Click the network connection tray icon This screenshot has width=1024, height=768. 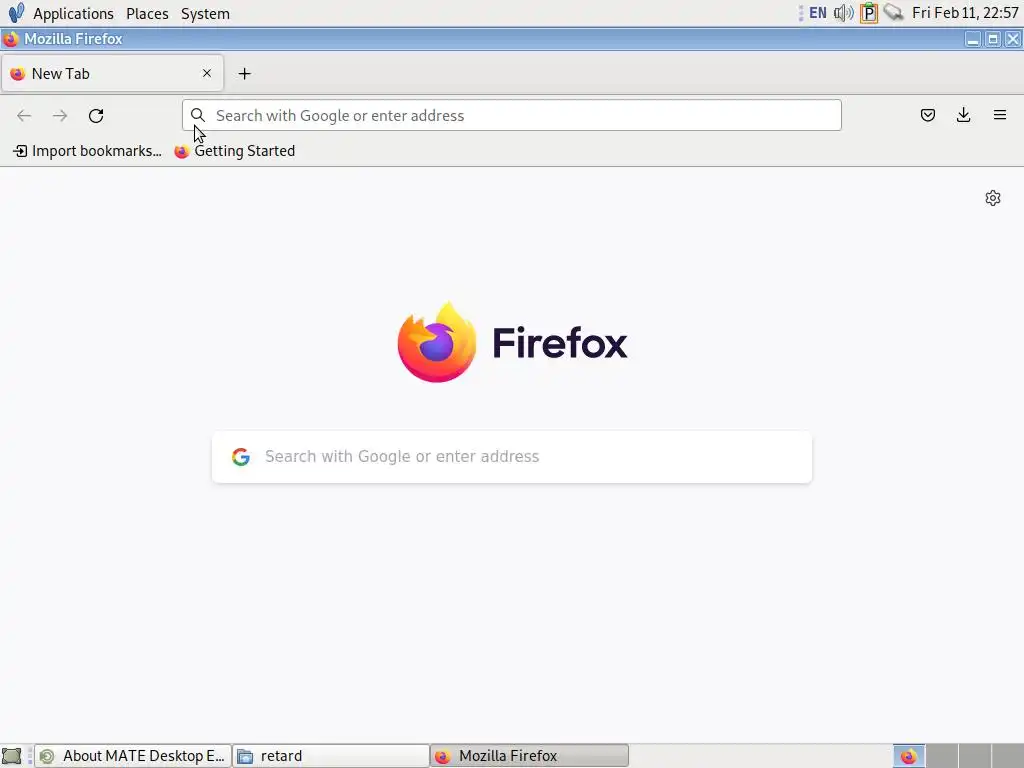click(x=893, y=13)
